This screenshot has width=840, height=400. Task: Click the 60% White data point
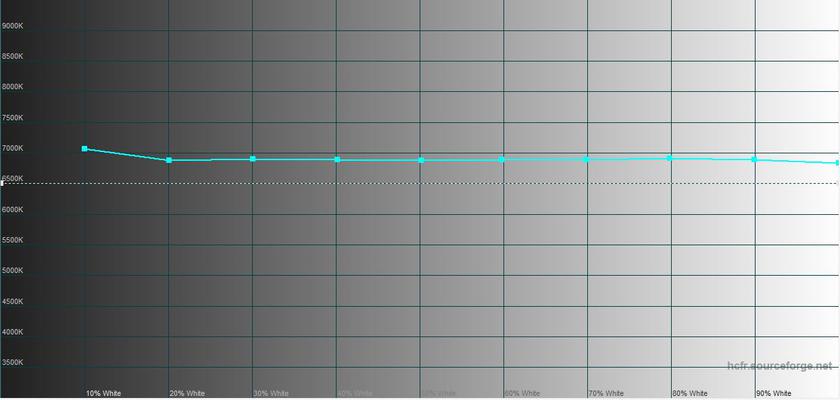[502, 159]
